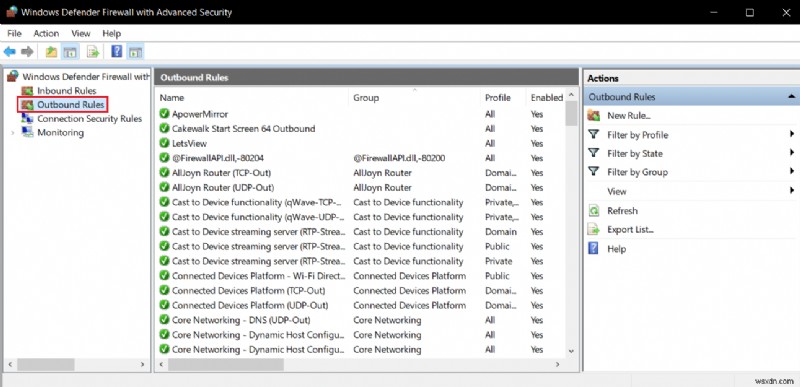
Task: Open the Filter by State submenu arrow
Action: point(792,152)
